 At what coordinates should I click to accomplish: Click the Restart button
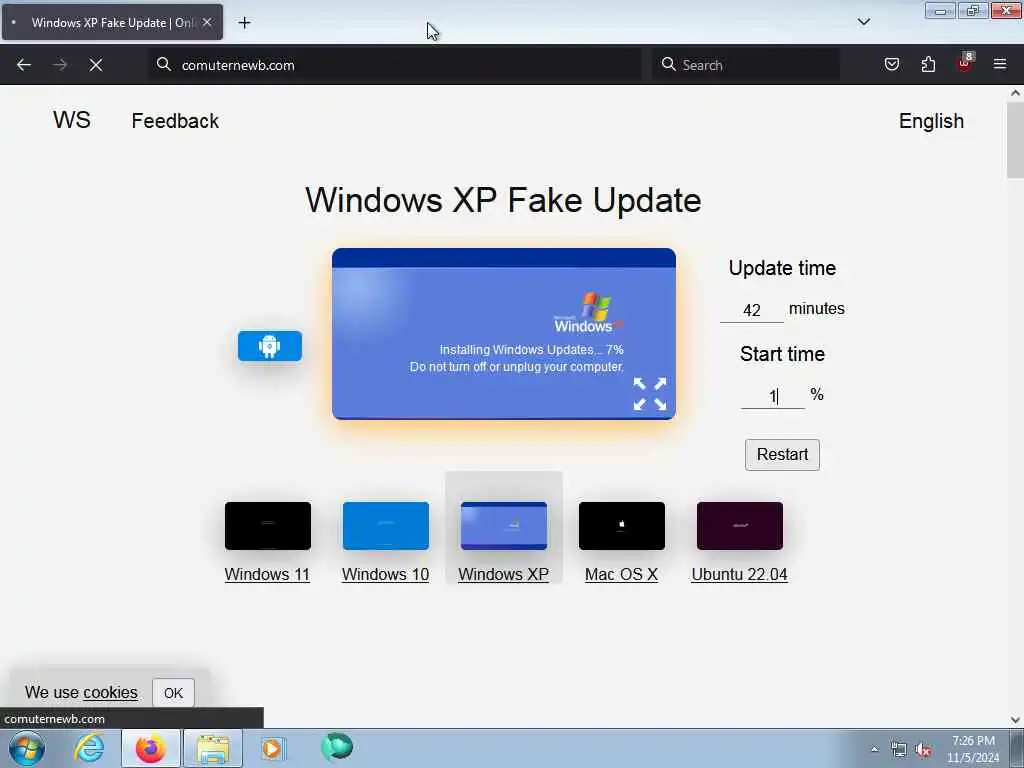point(782,455)
